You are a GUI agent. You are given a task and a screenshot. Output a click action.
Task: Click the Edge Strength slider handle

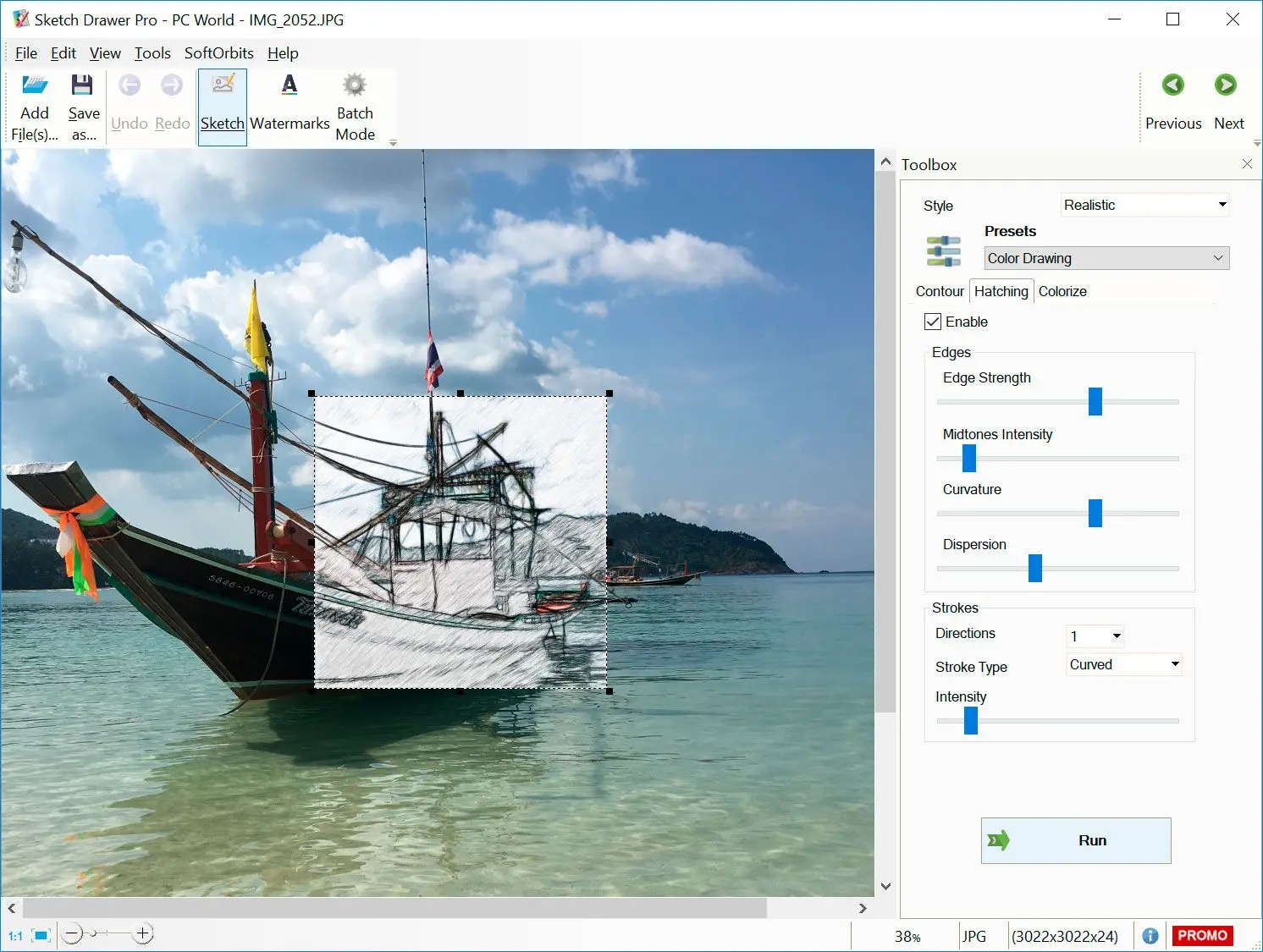coord(1095,401)
